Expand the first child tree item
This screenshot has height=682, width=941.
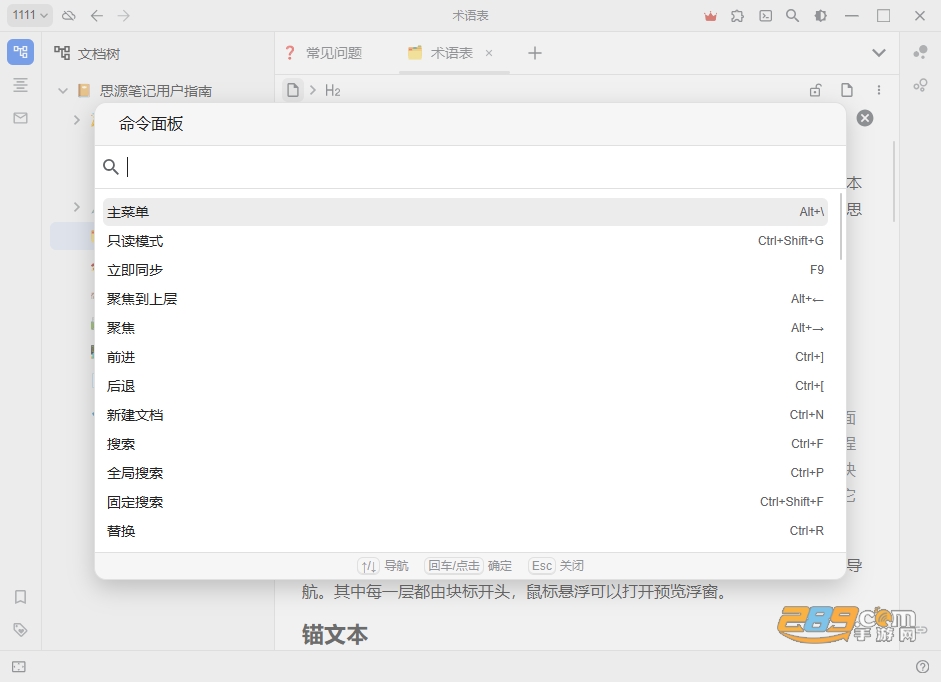coord(76,119)
